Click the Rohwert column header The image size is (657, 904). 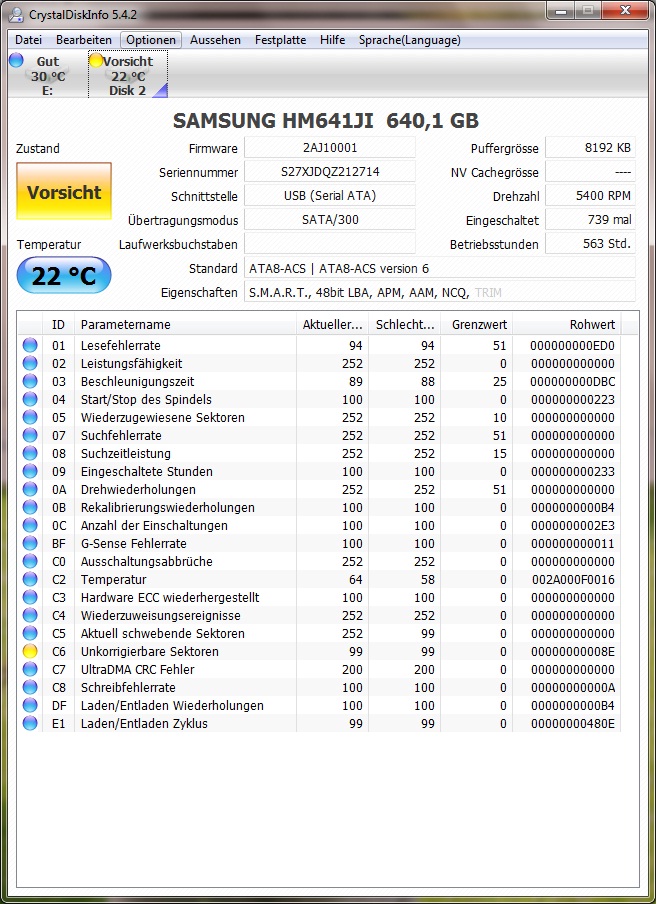567,325
